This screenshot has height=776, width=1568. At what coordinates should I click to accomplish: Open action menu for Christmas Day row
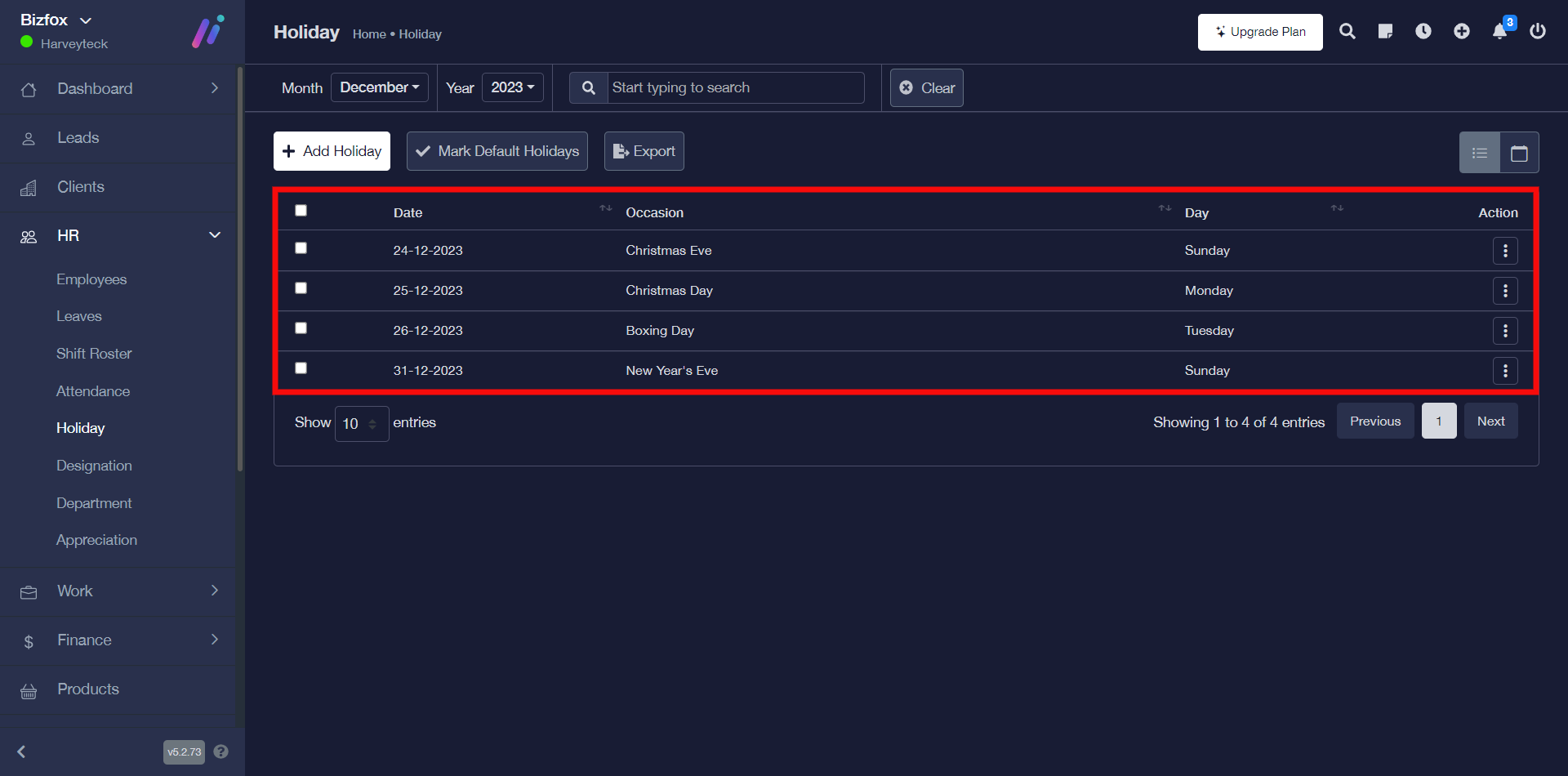click(x=1505, y=291)
